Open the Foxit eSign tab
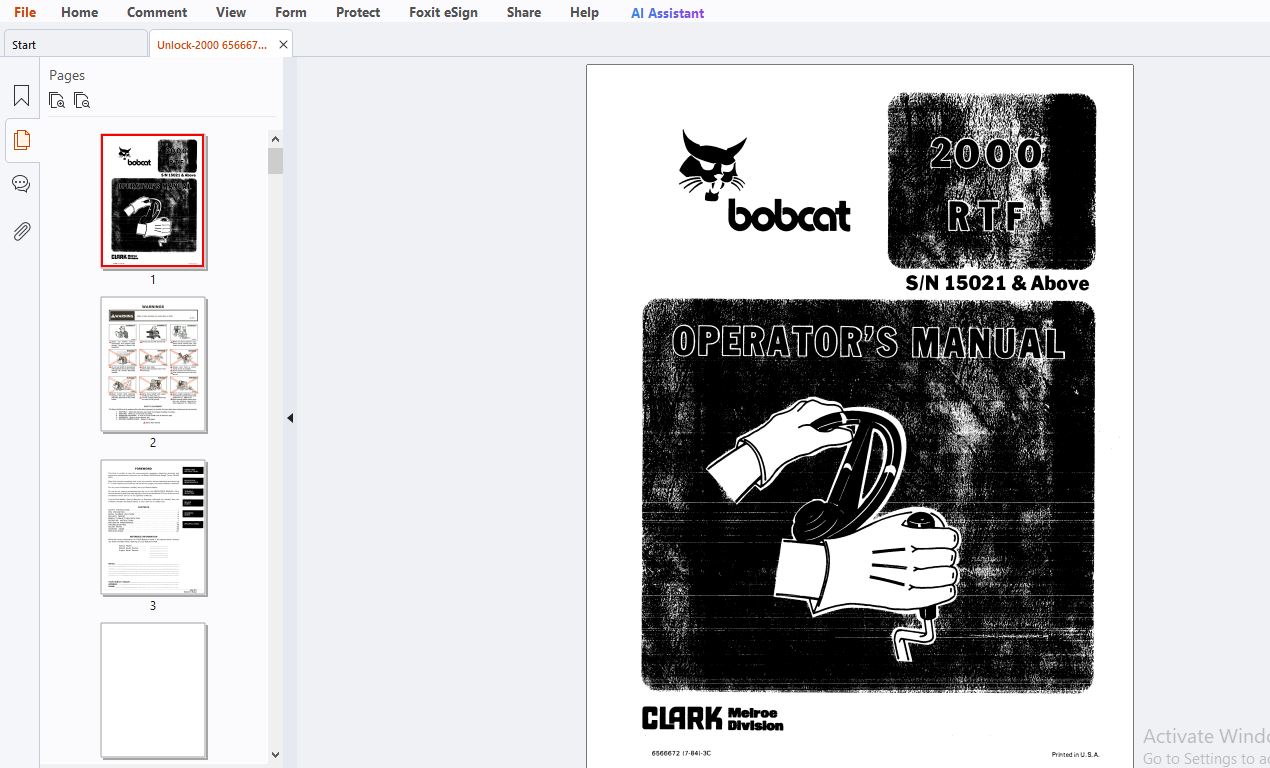1270x768 pixels. click(443, 12)
